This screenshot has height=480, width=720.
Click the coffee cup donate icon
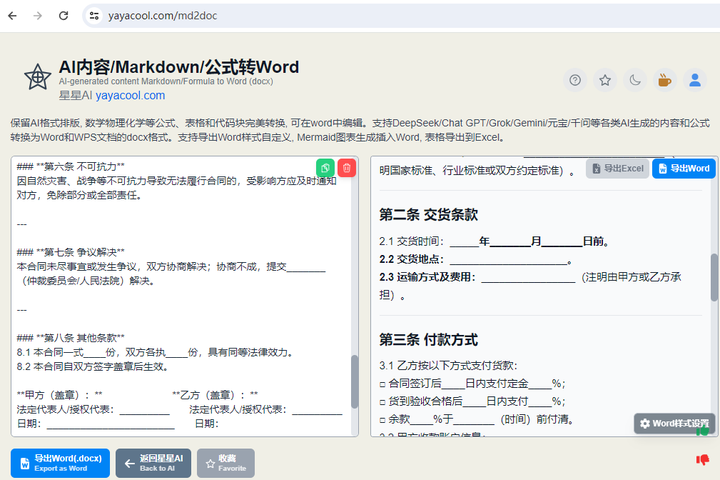tap(665, 80)
